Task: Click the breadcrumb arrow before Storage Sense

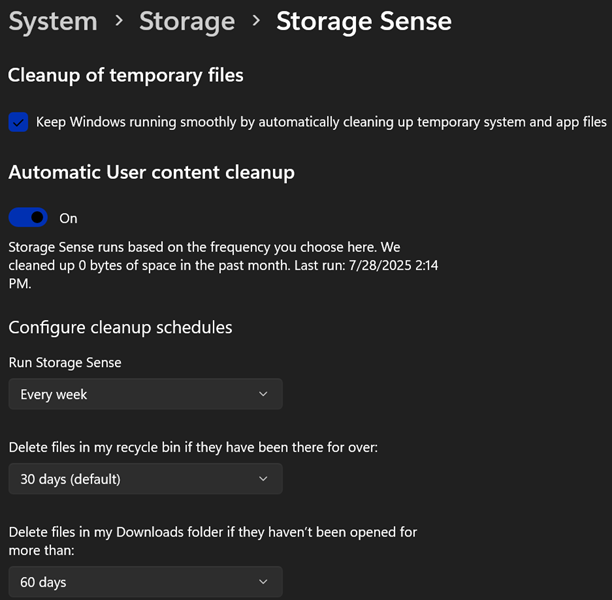Action: [x=255, y=21]
